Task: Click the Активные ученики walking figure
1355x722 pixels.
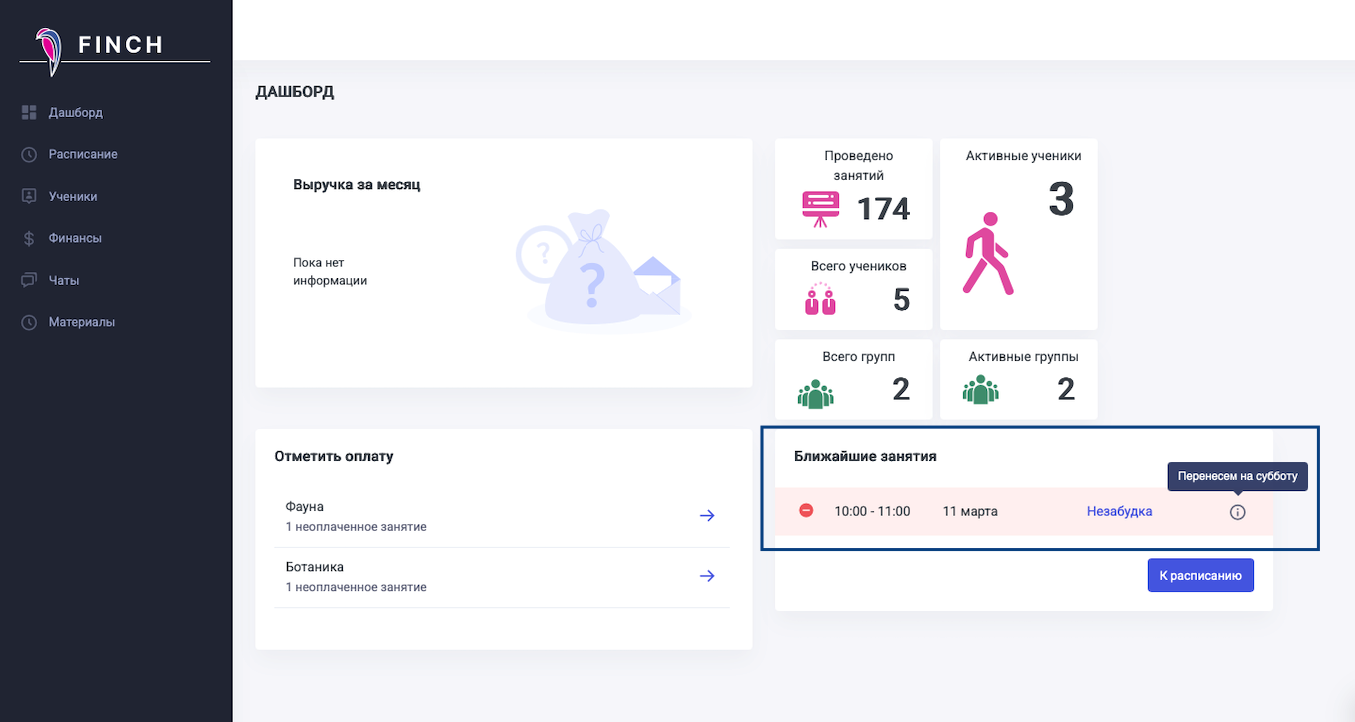Action: click(x=987, y=253)
